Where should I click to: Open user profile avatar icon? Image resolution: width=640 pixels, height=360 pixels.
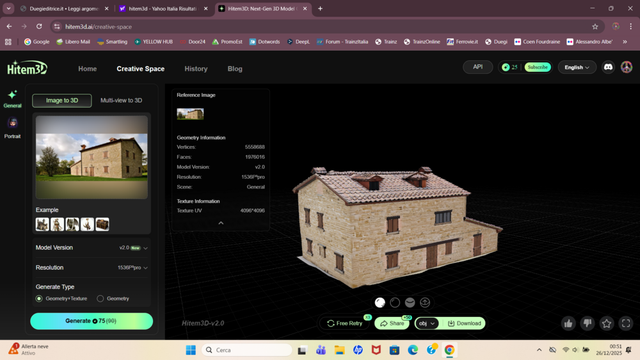pyautogui.click(x=627, y=67)
